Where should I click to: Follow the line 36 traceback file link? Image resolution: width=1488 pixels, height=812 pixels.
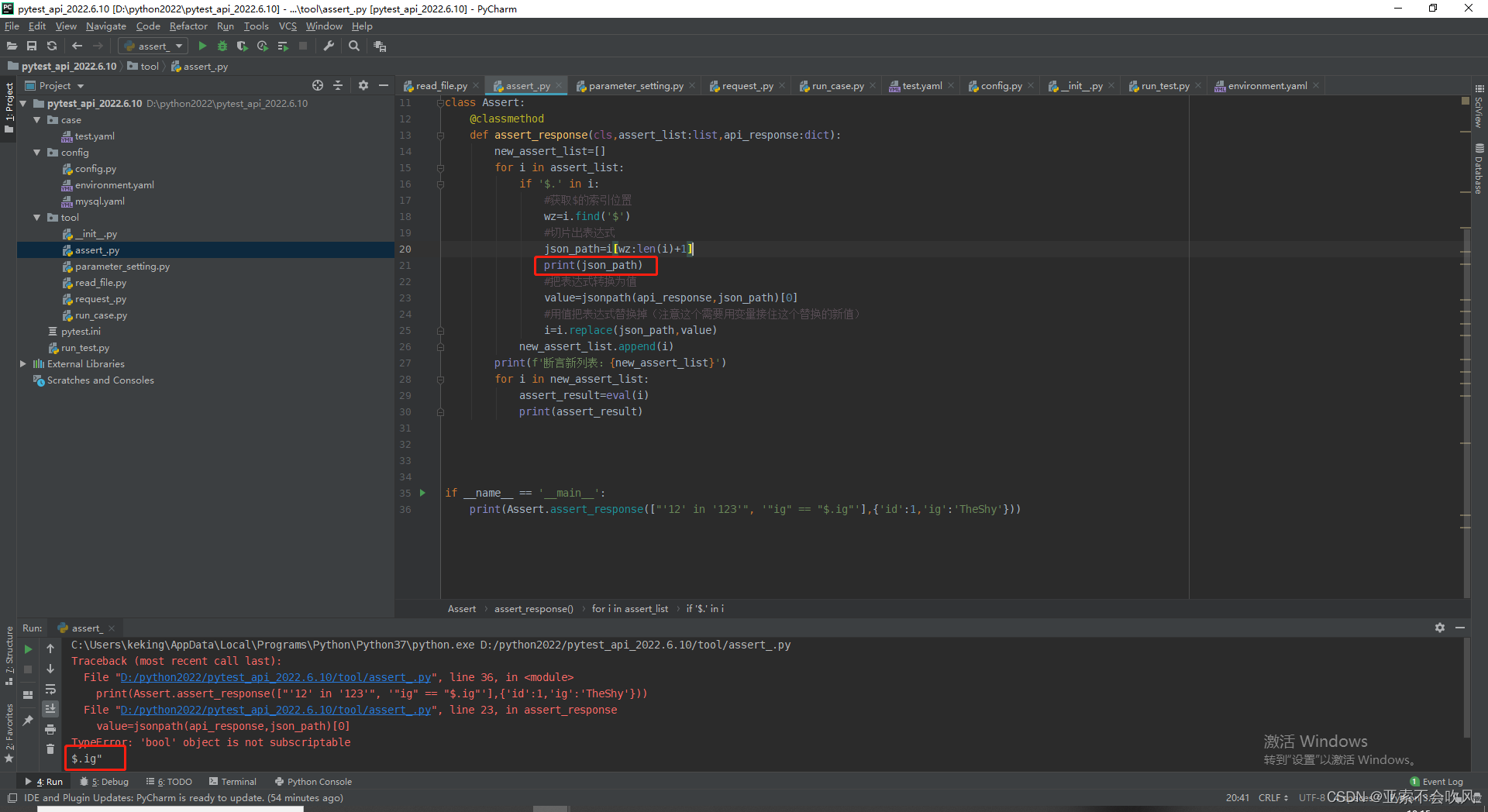point(275,677)
